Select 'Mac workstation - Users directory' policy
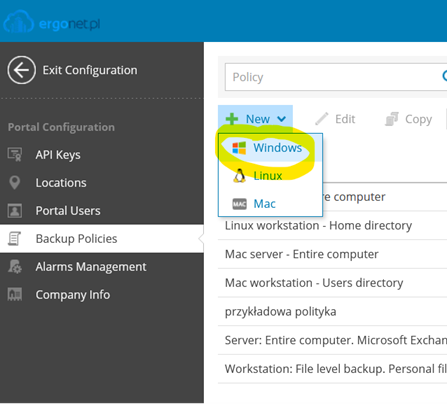The width and height of the screenshot is (447, 417). [332, 283]
